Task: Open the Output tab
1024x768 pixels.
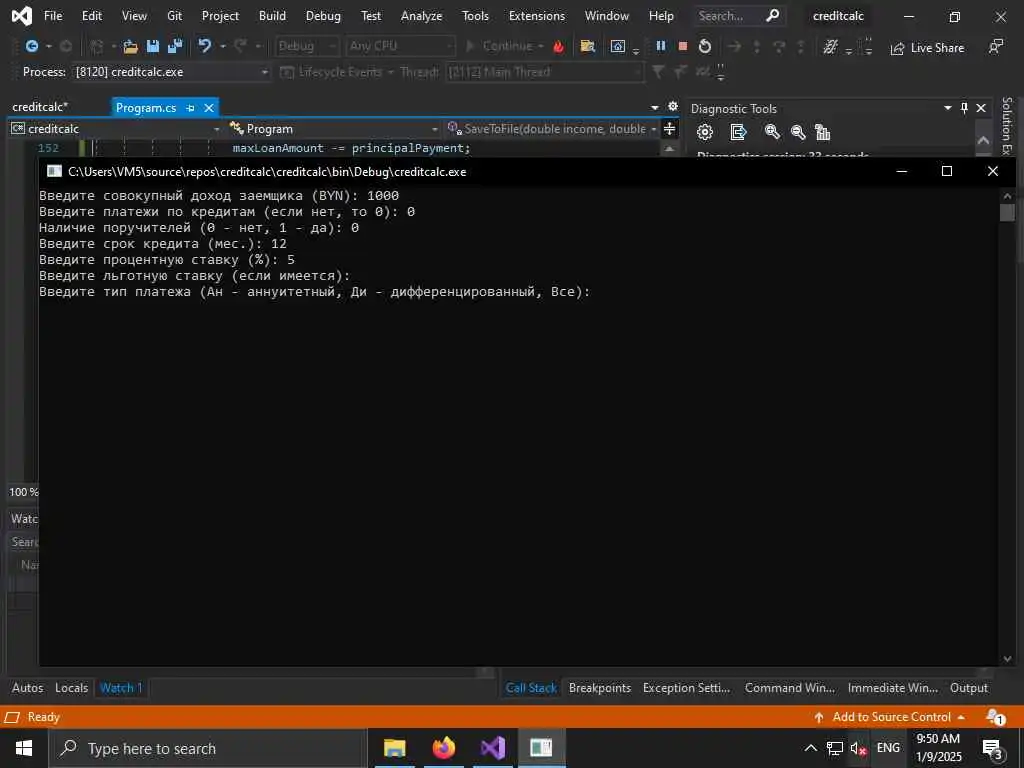Action: pyautogui.click(x=968, y=688)
